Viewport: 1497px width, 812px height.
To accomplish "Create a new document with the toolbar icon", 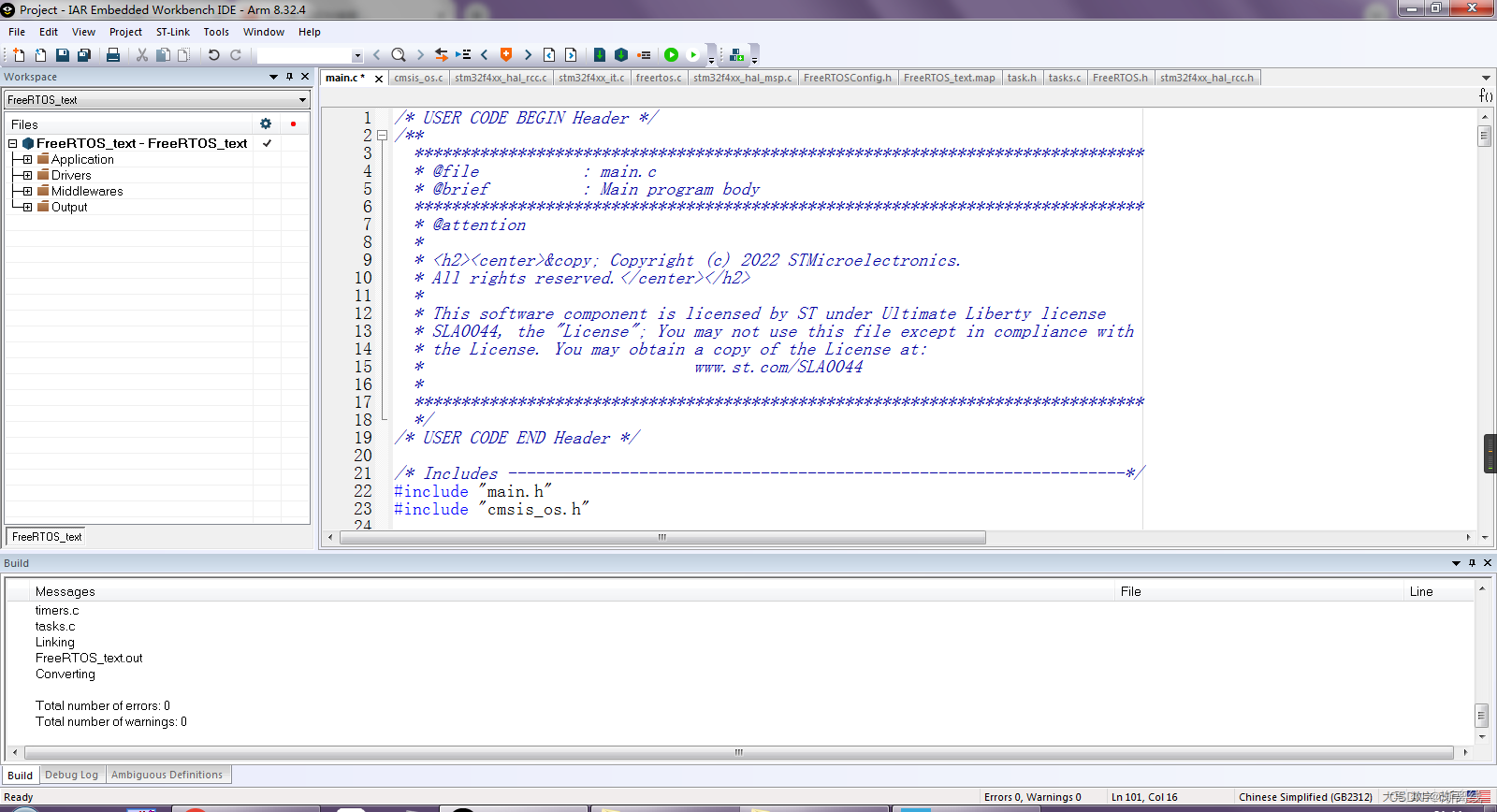I will pos(18,55).
